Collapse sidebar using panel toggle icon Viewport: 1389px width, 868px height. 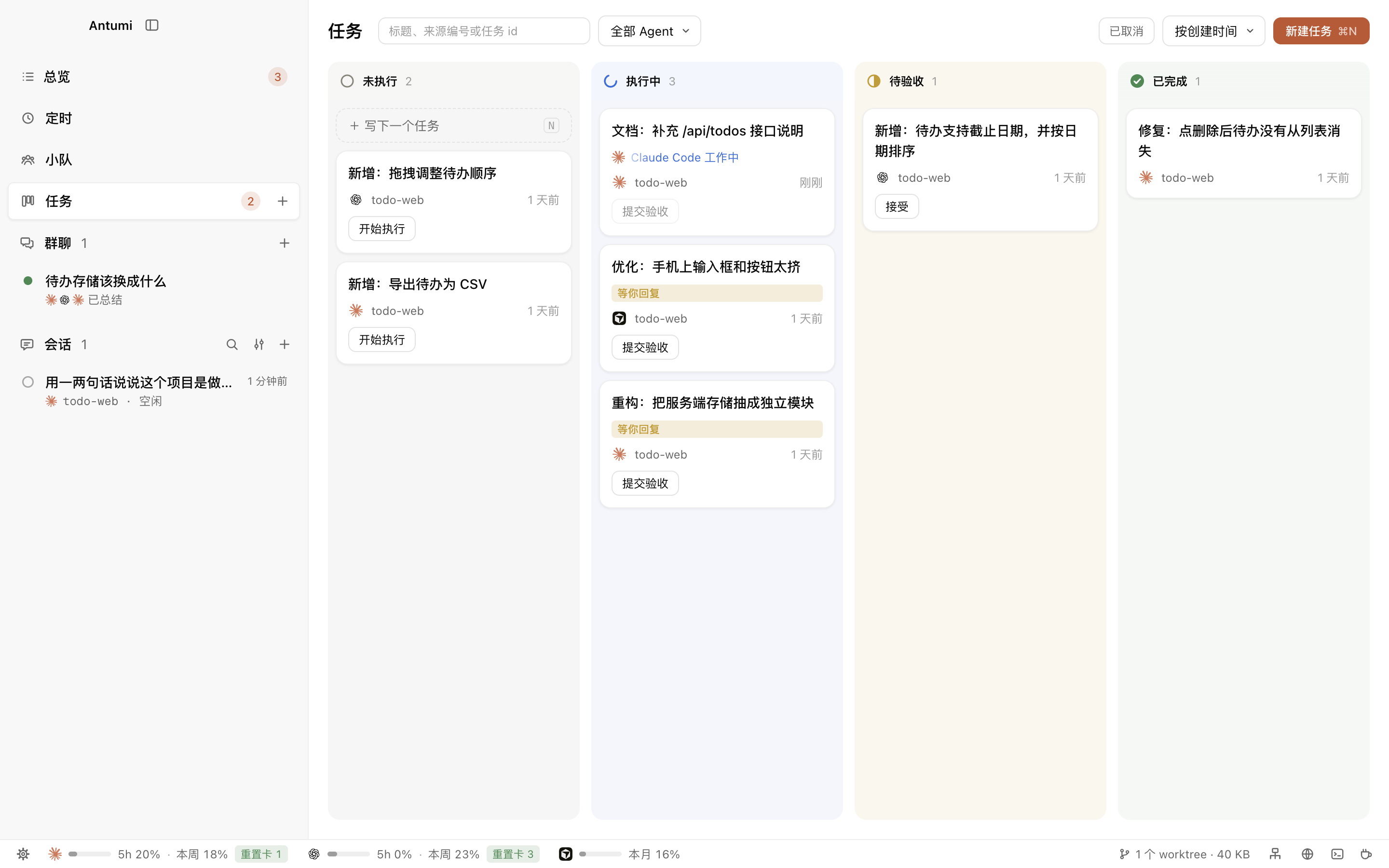151,25
